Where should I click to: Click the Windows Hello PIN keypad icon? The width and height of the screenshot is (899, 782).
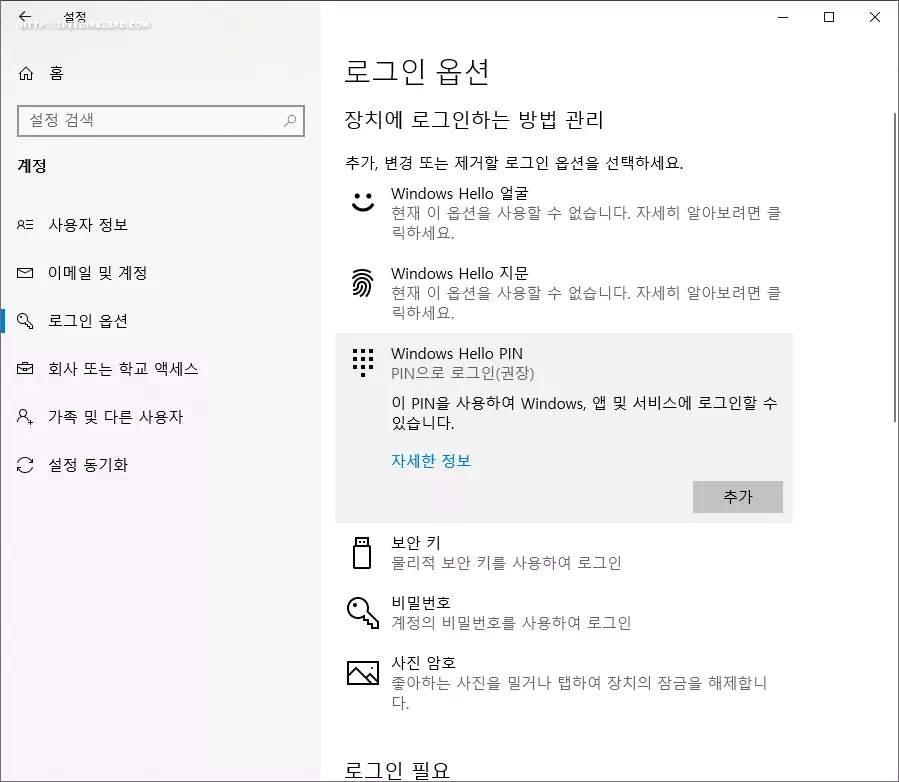click(x=363, y=362)
